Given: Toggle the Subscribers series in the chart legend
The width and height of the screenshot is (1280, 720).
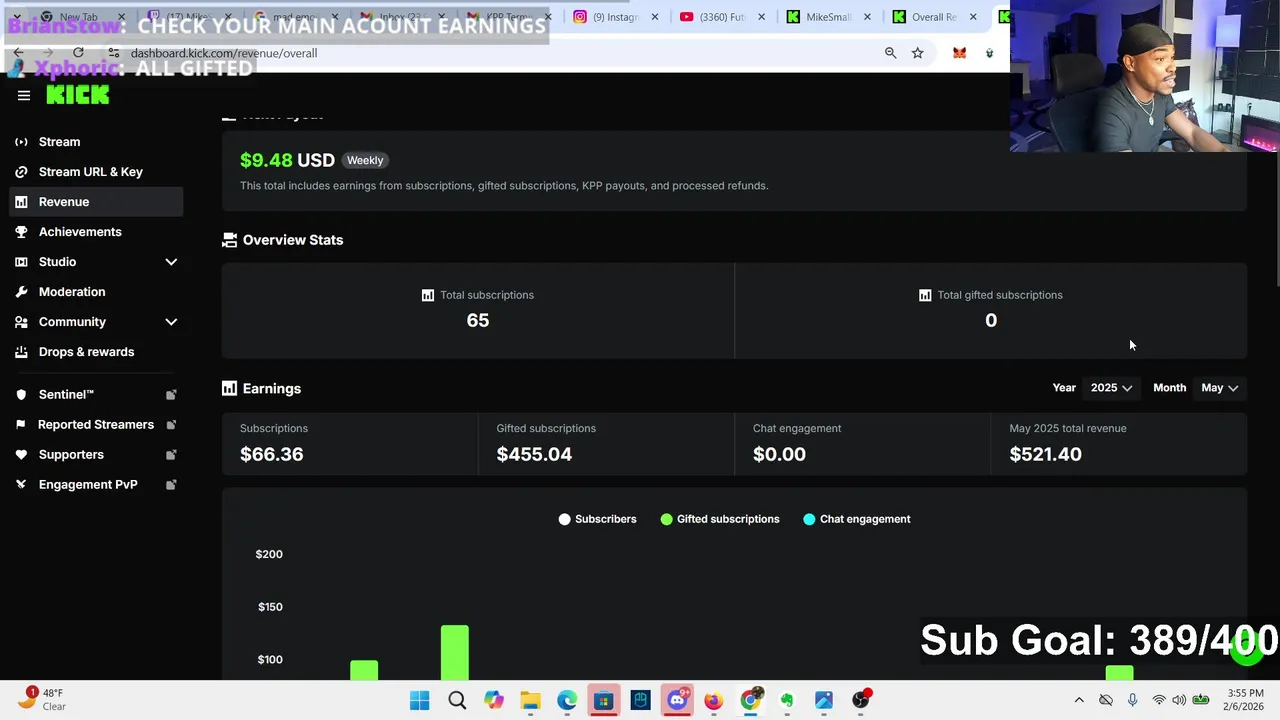Looking at the screenshot, I should pos(598,519).
